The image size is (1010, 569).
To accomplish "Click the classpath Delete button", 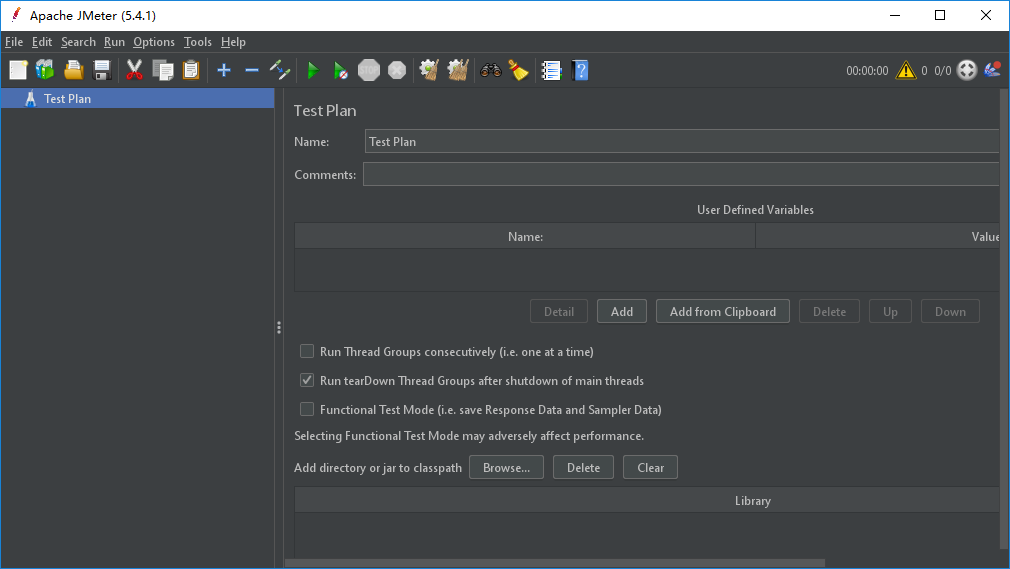I will [583, 467].
